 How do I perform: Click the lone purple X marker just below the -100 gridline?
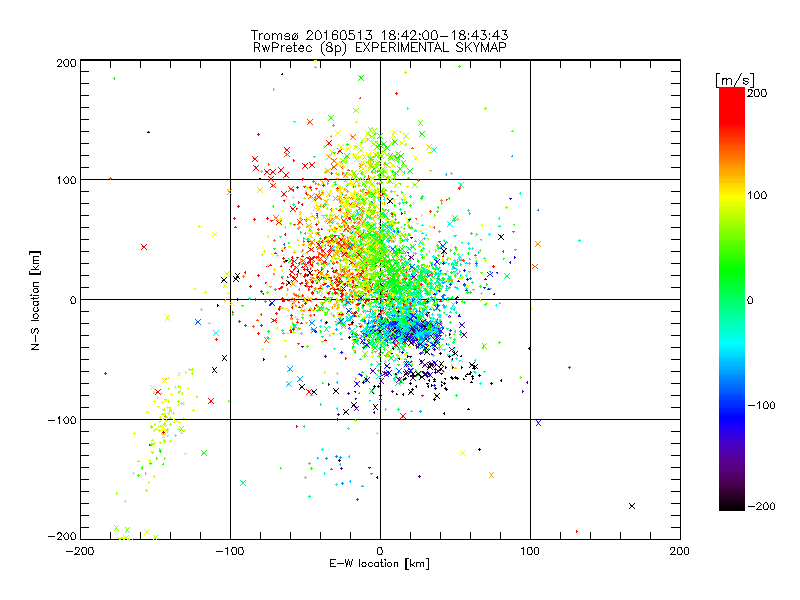click(538, 423)
